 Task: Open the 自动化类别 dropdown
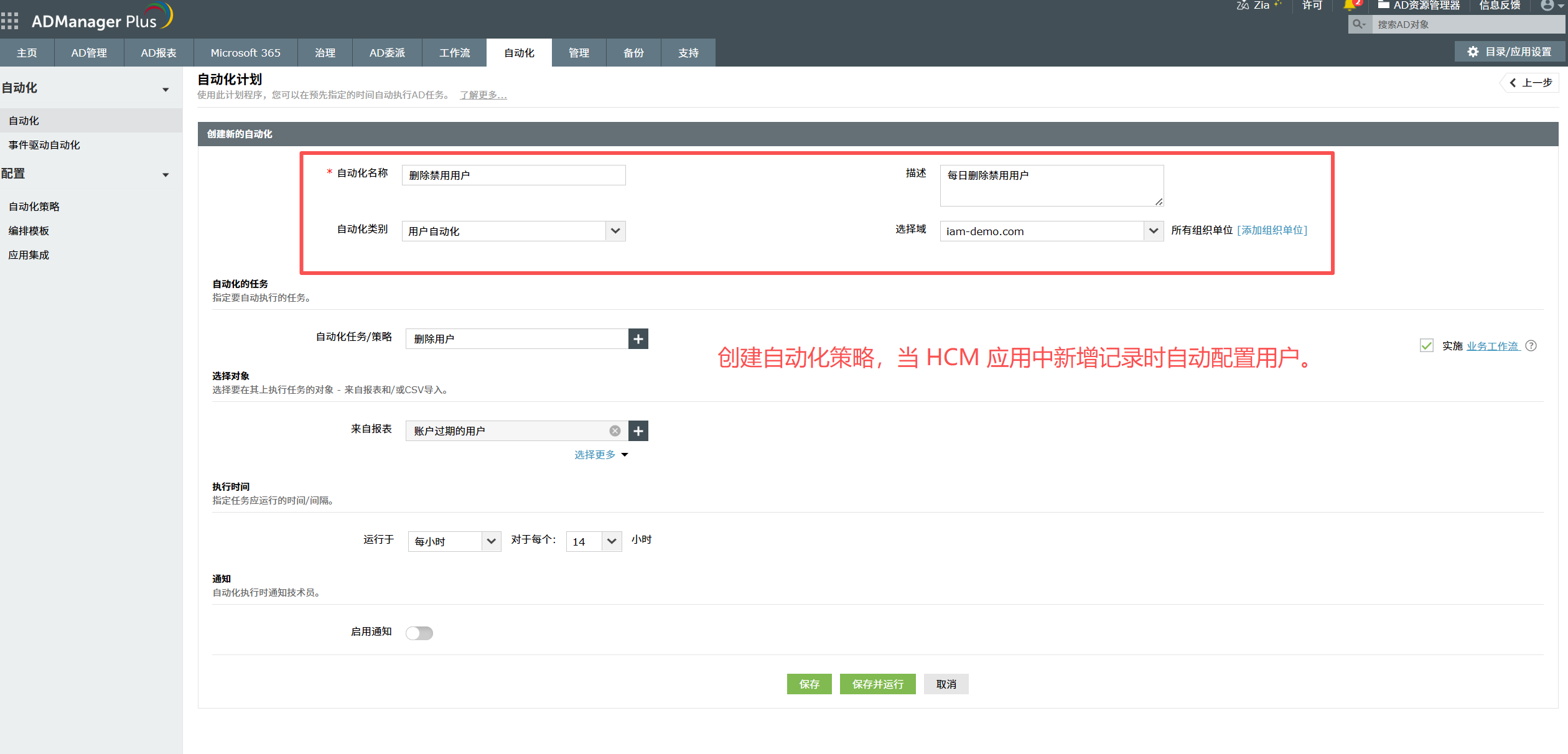coord(615,231)
